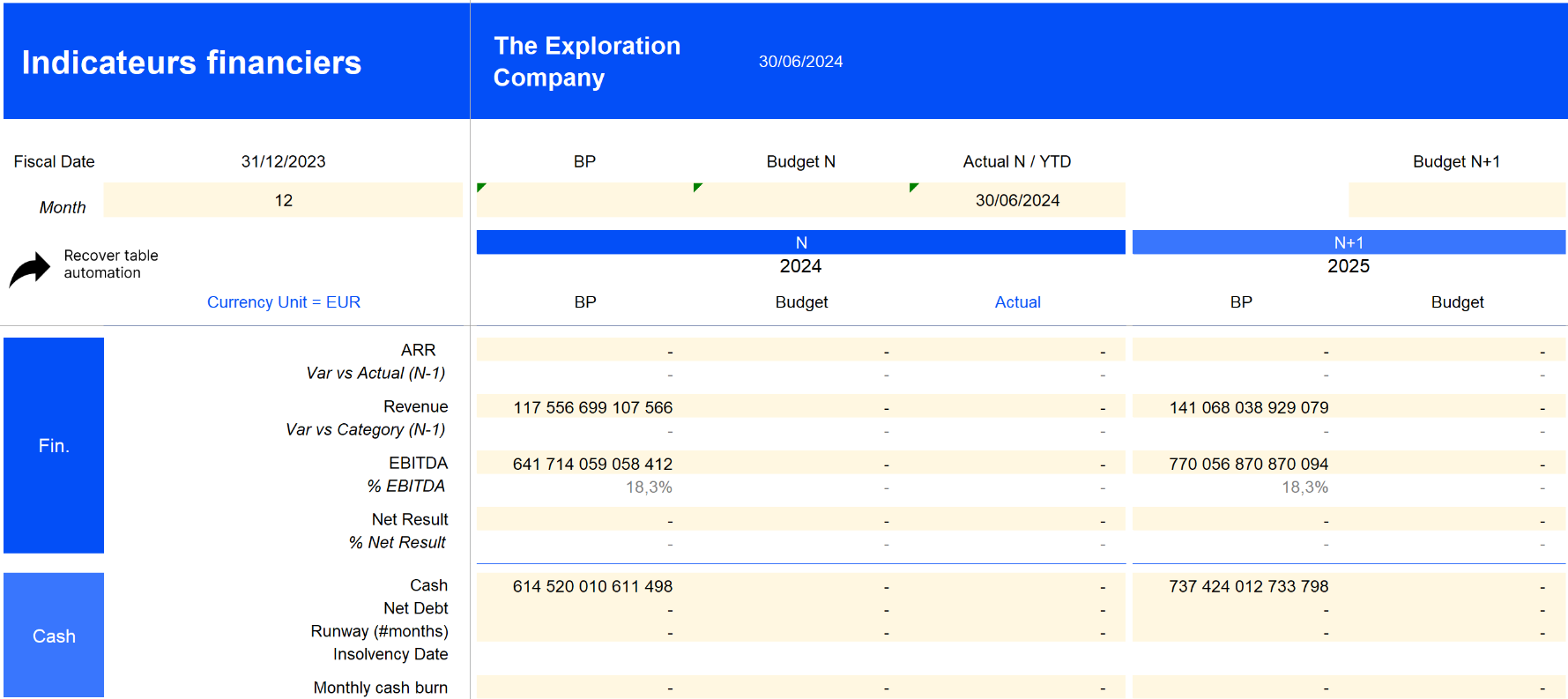Image resolution: width=1568 pixels, height=699 pixels.
Task: Click the Budget N column heading
Action: [800, 162]
